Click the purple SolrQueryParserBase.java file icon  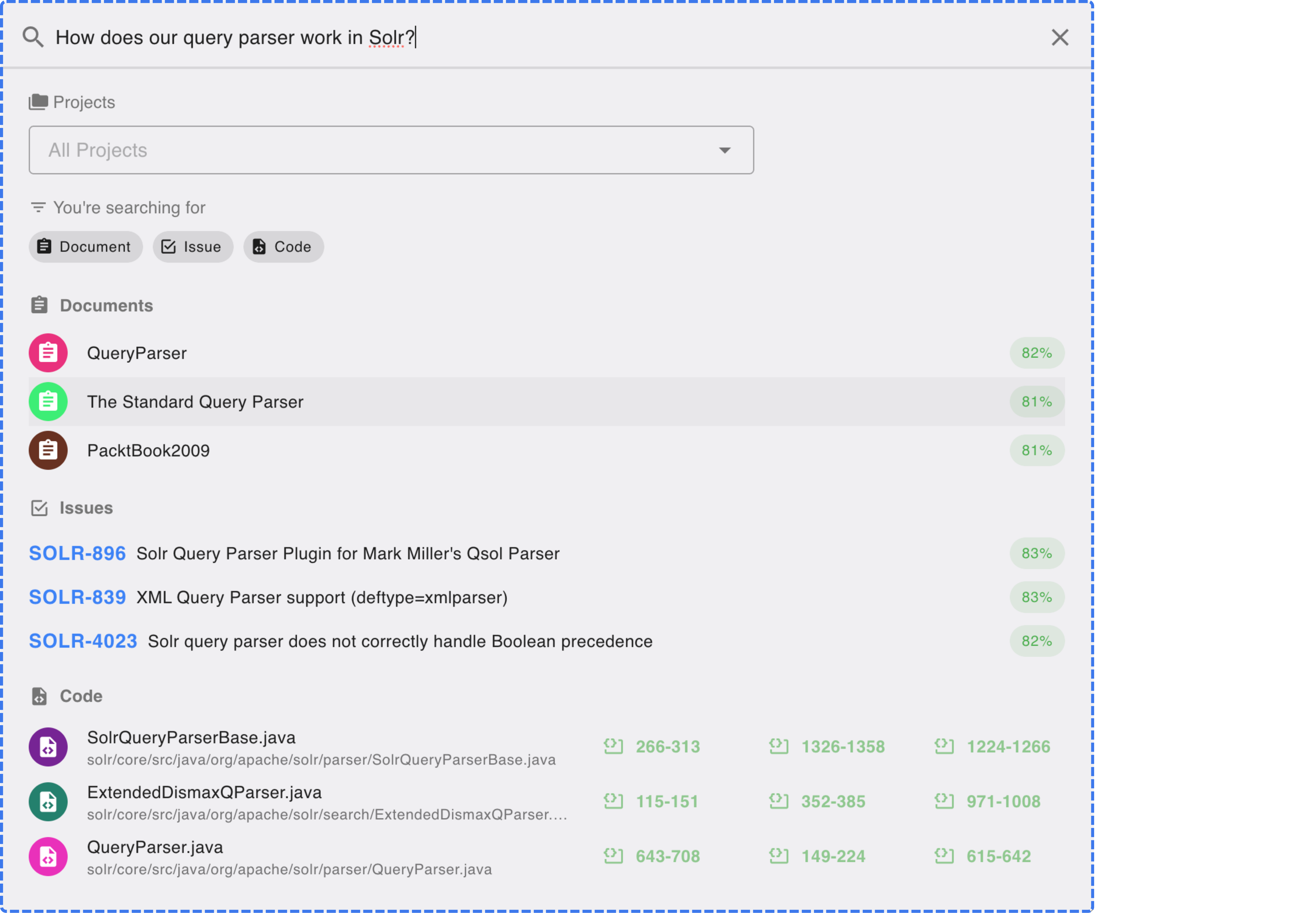(48, 747)
